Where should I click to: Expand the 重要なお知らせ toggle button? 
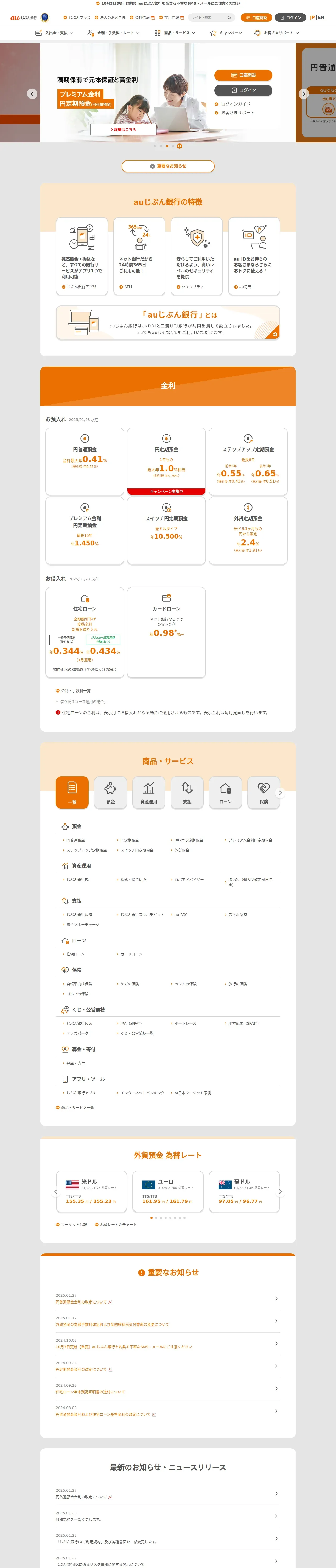[x=168, y=166]
